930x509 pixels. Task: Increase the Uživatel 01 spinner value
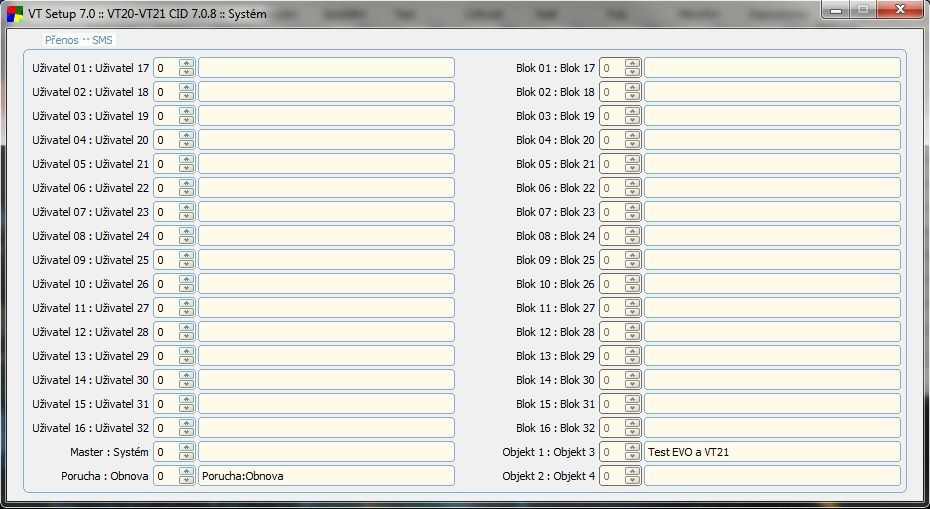point(186,63)
